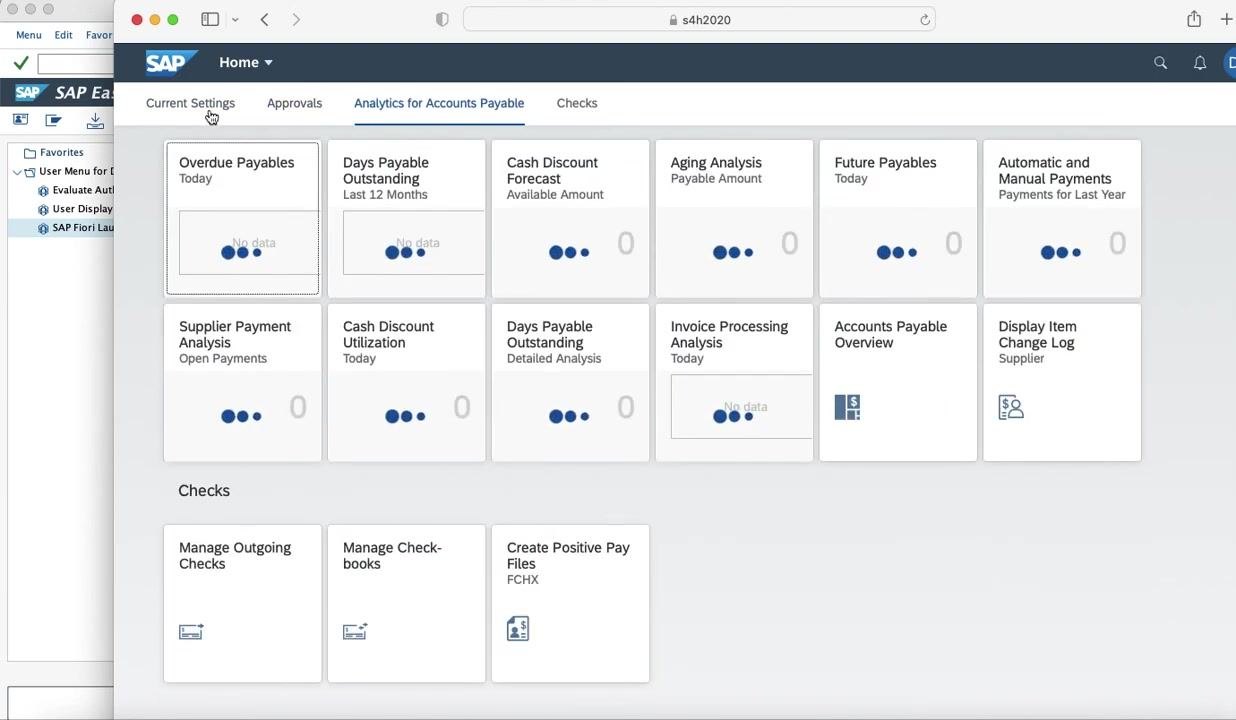Viewport: 1236px width, 720px height.
Task: Click the green checkmark in SAP GUI
Action: [20, 64]
